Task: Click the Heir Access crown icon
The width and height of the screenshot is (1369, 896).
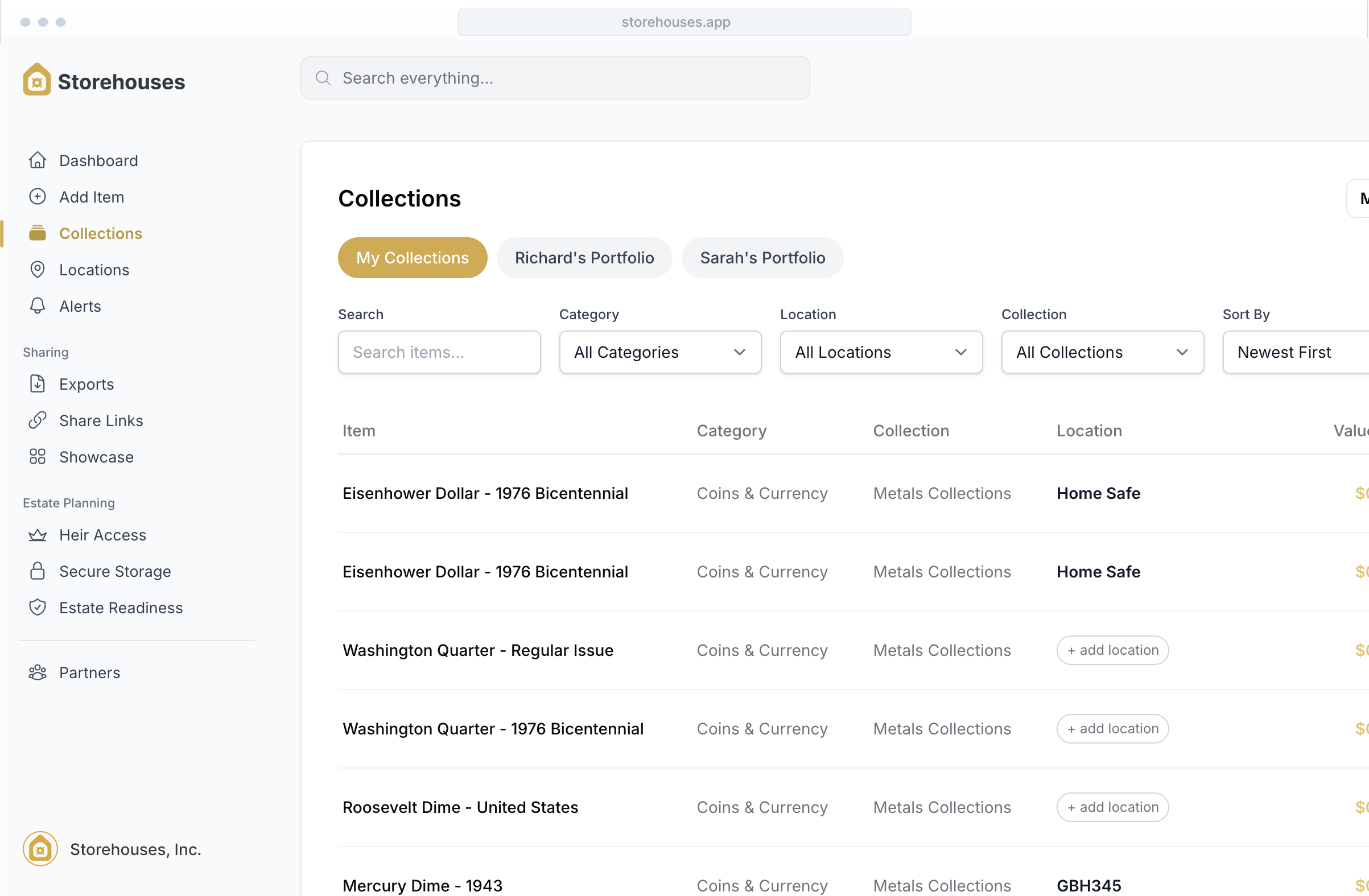Action: point(38,535)
